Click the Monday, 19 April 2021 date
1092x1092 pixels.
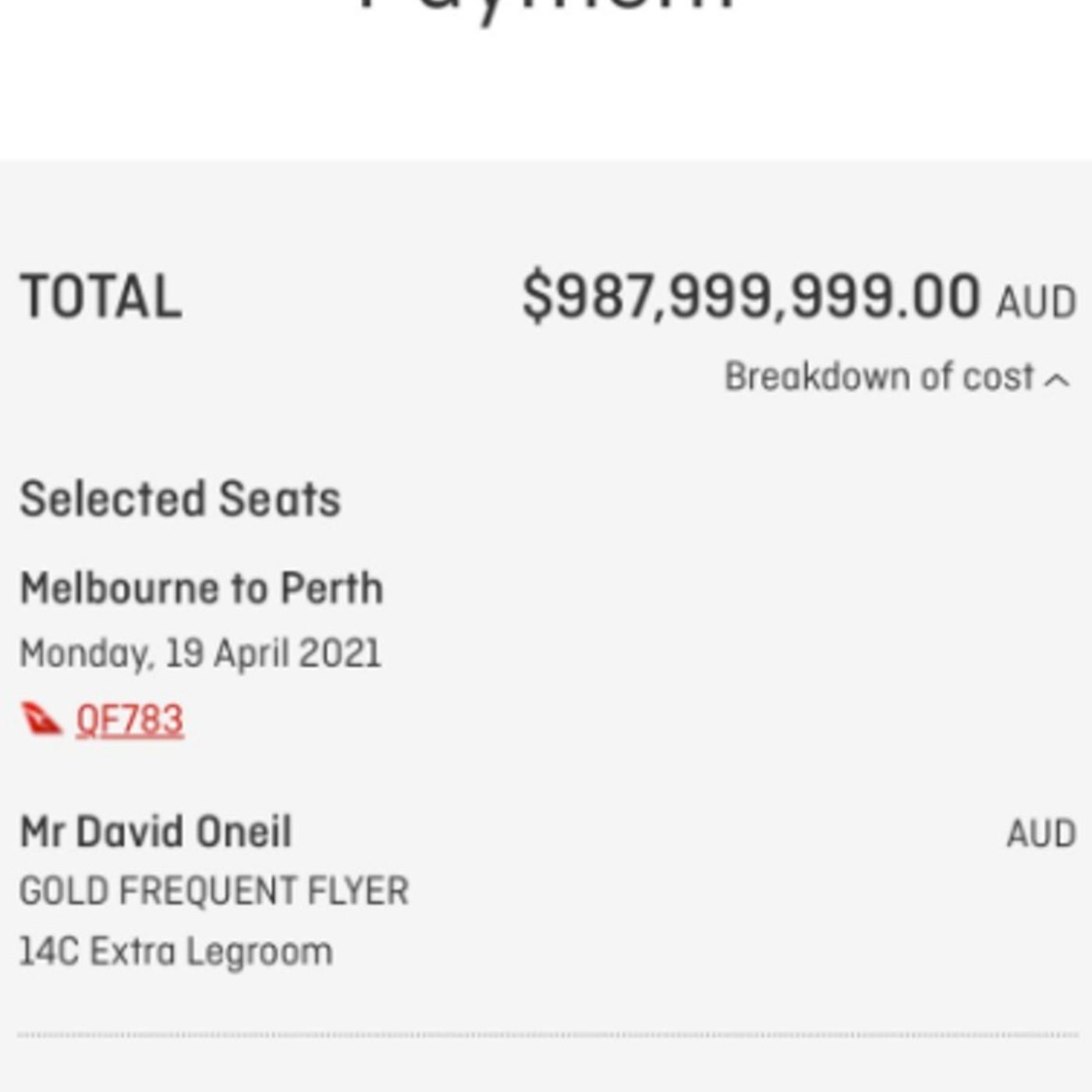(200, 654)
